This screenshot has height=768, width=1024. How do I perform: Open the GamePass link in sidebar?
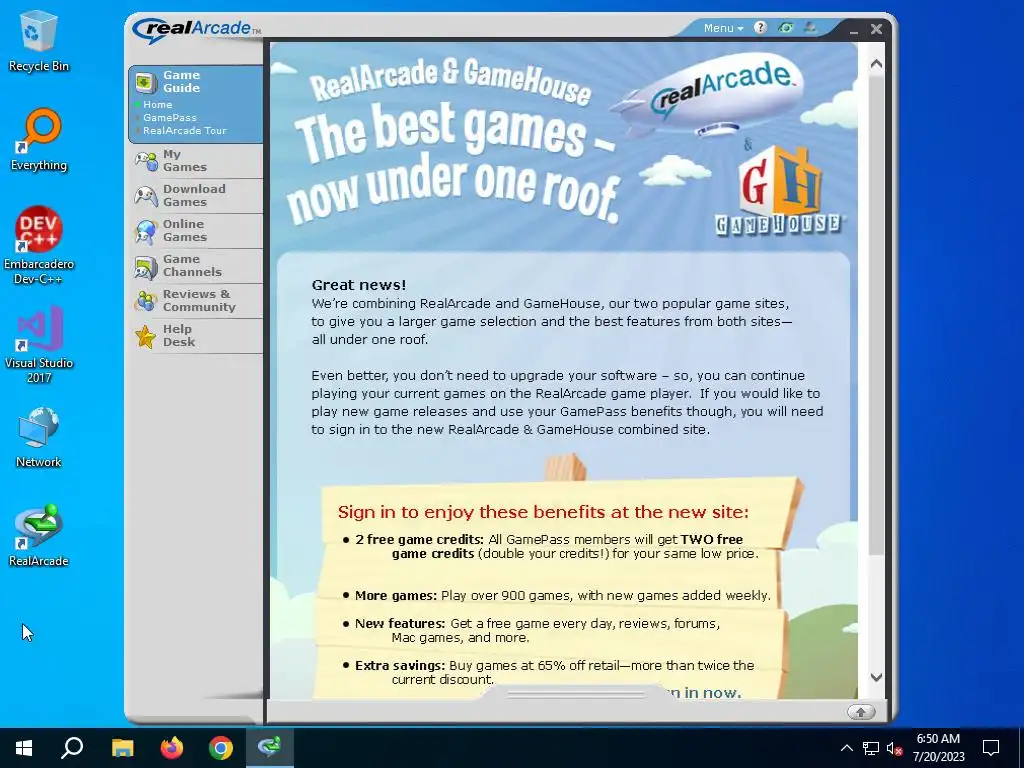pyautogui.click(x=170, y=118)
